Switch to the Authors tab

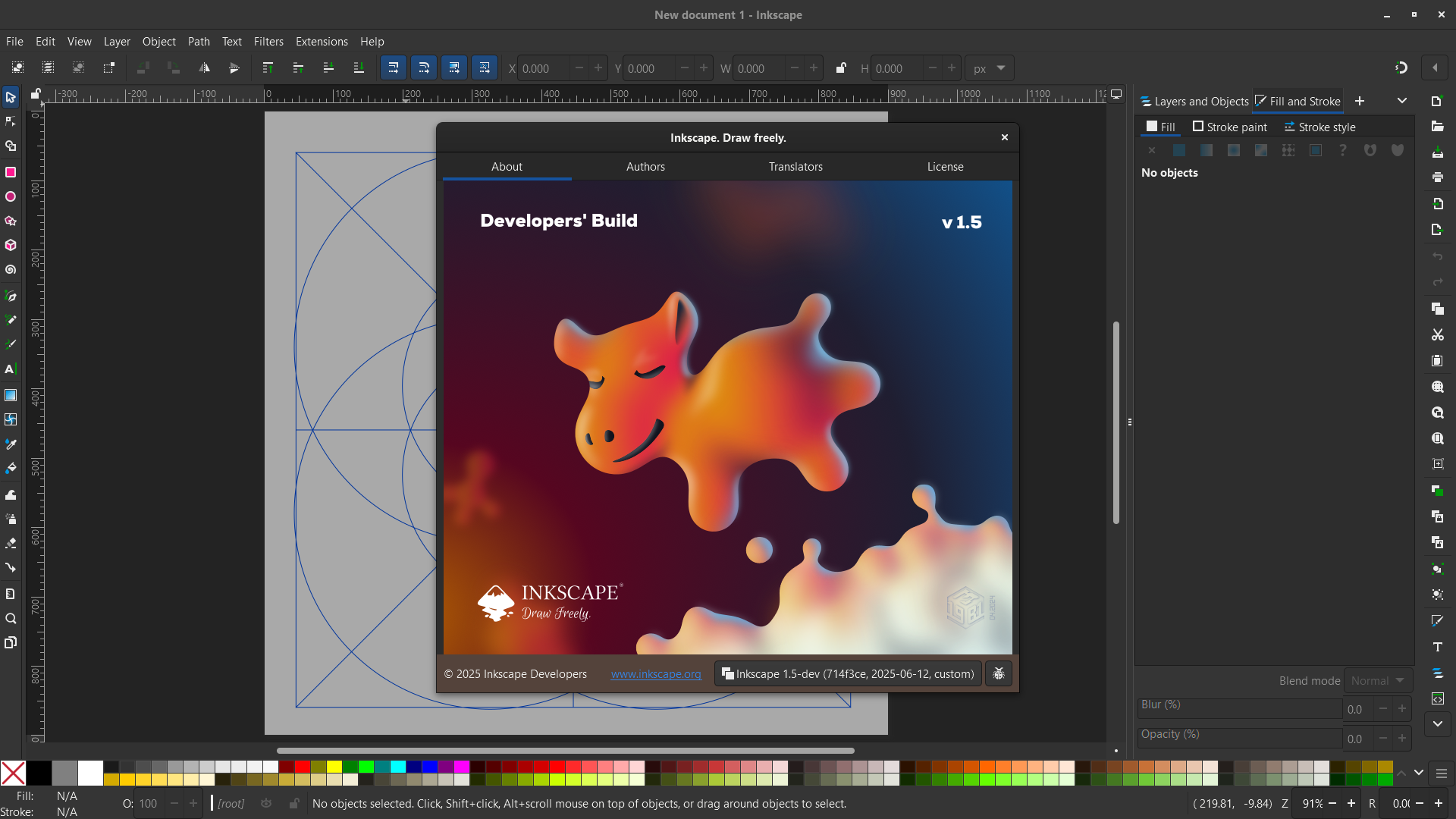[645, 167]
